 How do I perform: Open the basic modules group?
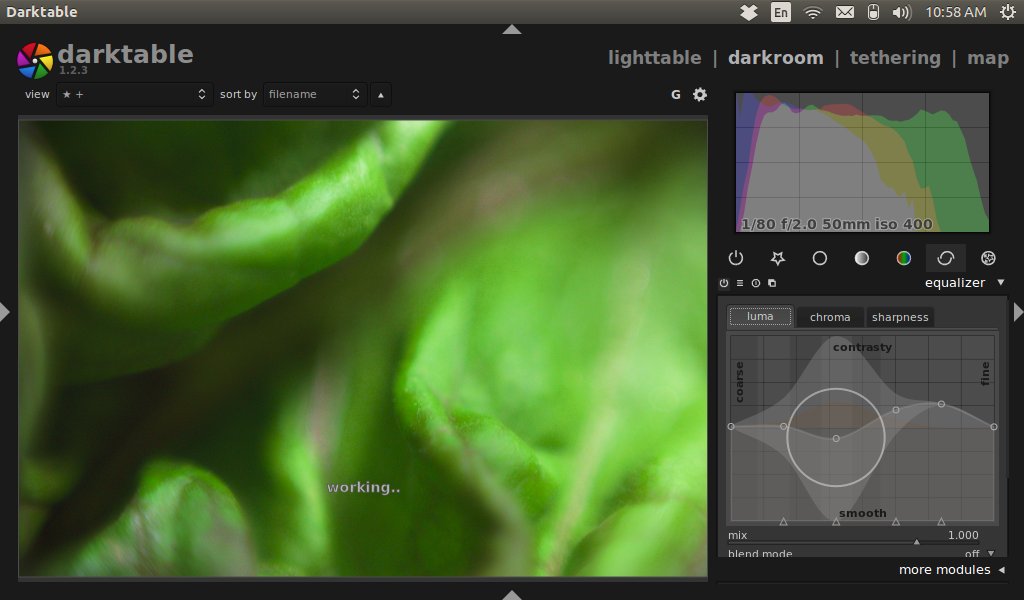tap(820, 258)
